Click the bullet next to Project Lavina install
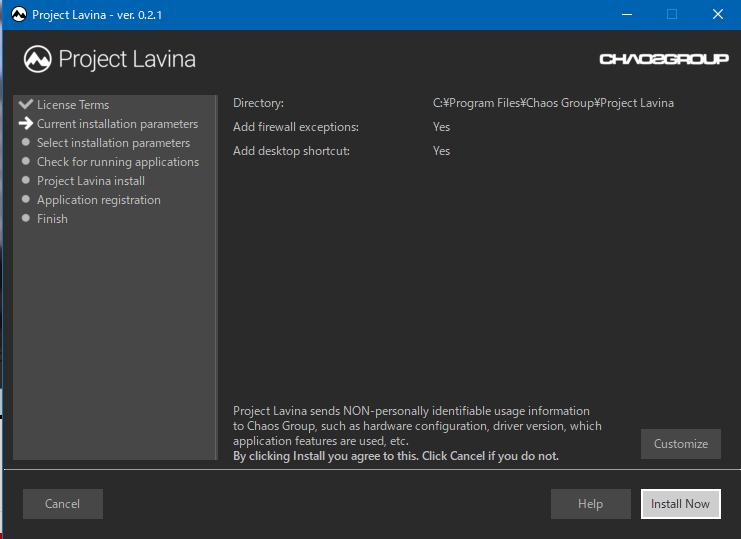 26,180
